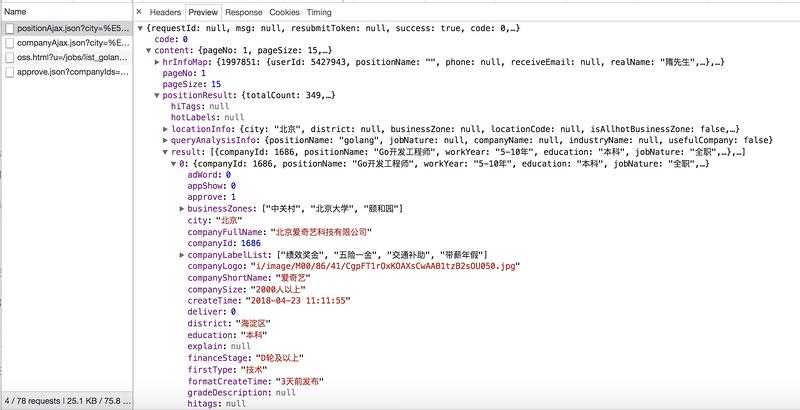Expand the businessZones array
This screenshot has width=800, height=410.
(182, 209)
